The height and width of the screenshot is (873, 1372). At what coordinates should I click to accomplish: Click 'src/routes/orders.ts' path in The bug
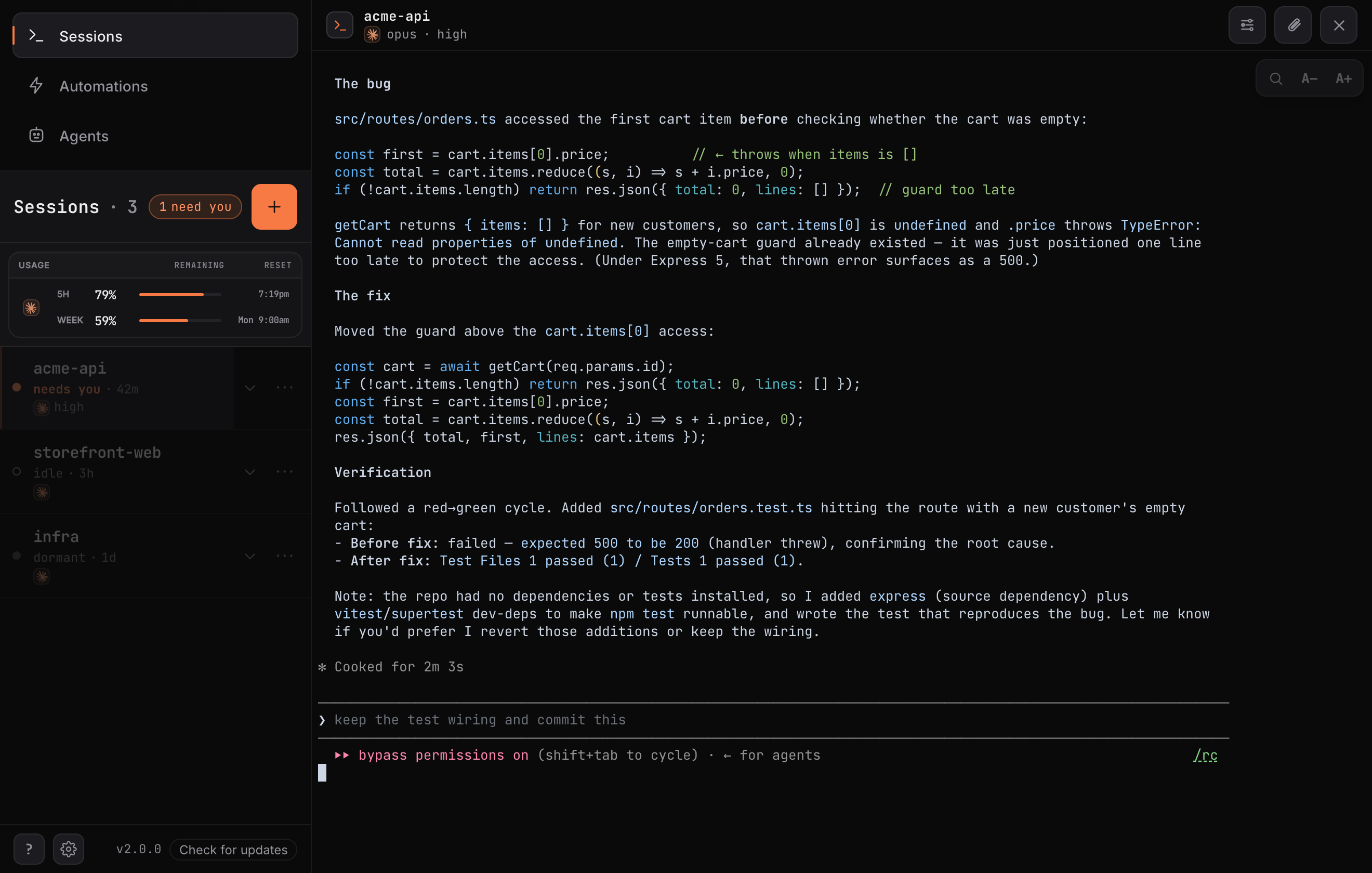pyautogui.click(x=415, y=119)
